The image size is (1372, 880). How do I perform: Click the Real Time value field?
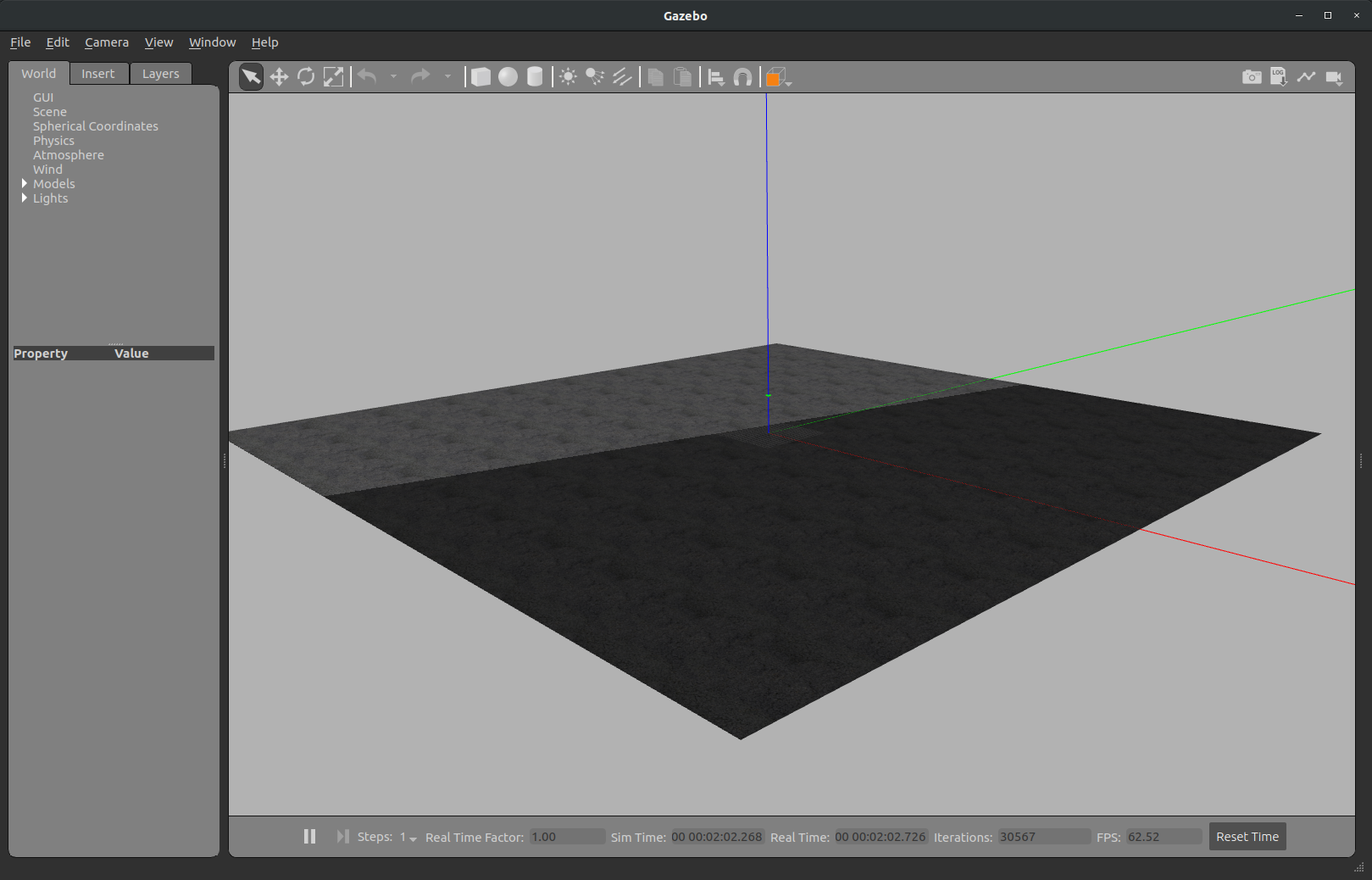pos(880,837)
